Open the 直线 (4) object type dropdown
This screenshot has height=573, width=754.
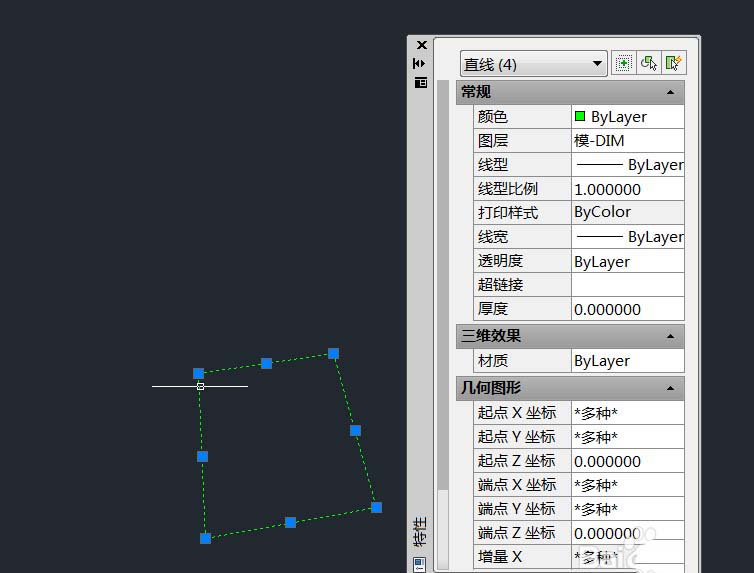[x=533, y=64]
